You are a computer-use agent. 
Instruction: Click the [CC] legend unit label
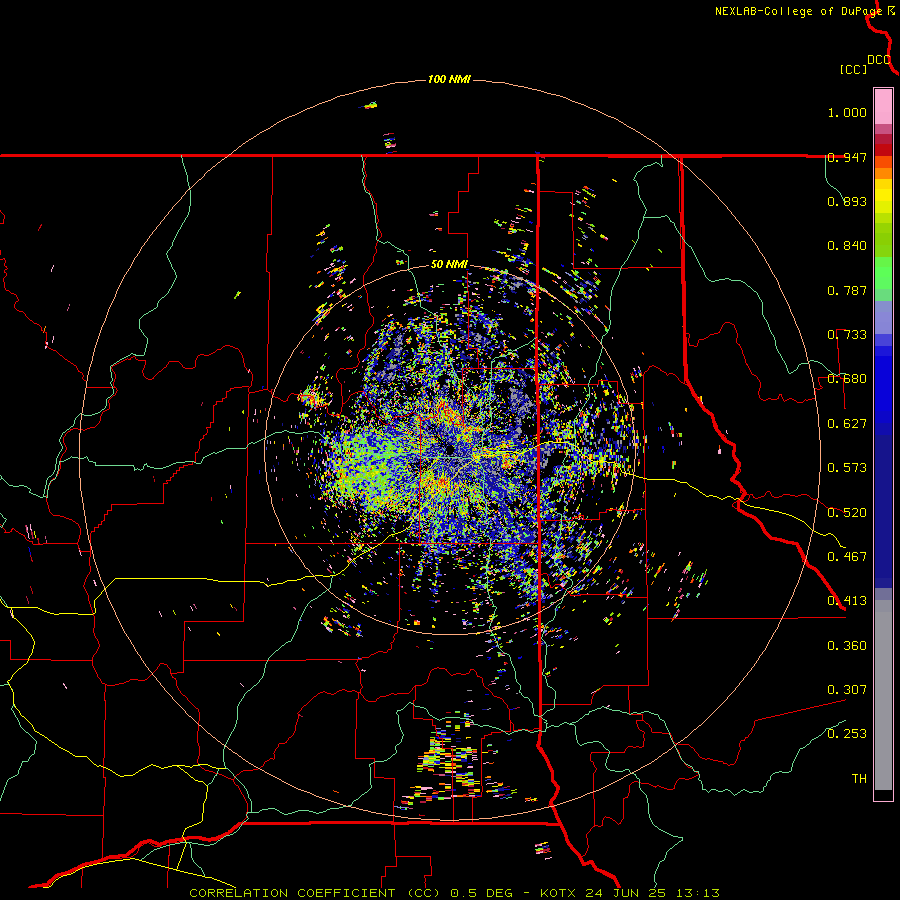coord(853,69)
